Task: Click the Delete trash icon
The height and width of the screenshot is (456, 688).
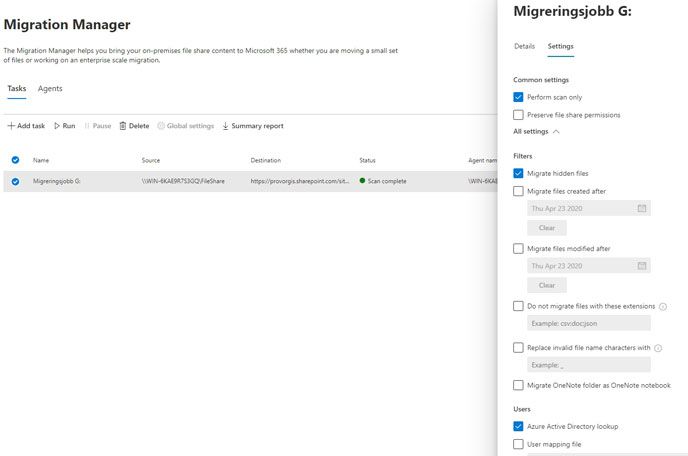Action: 123,126
